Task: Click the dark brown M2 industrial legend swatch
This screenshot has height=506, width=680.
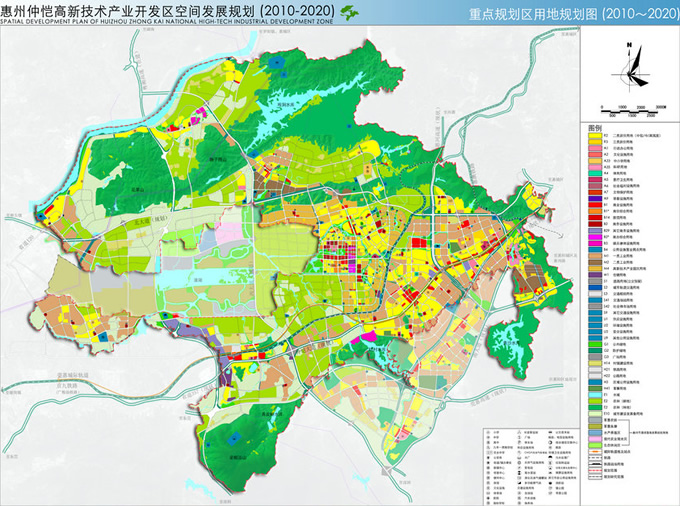Action: (595, 262)
